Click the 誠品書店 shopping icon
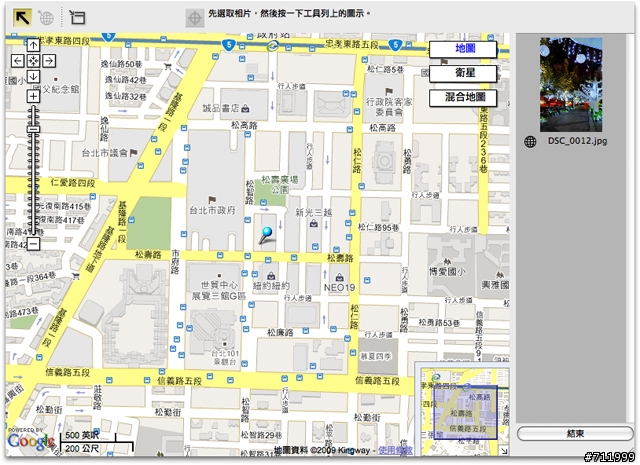This screenshot has height=465, width=640. coord(245,109)
